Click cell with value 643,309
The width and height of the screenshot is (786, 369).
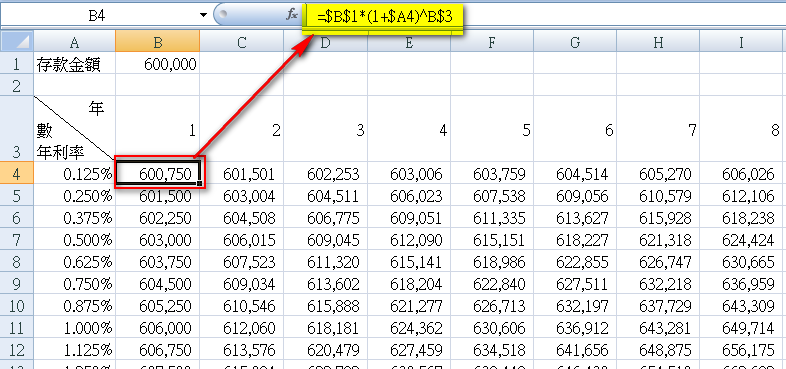tap(741, 306)
